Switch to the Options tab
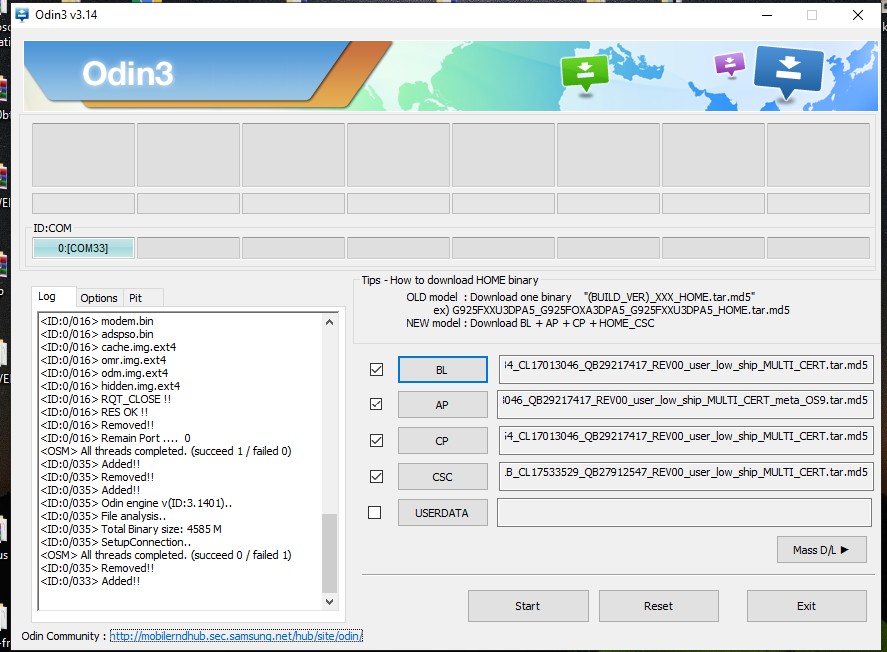Screen dimensions: 887x652 click(x=99, y=298)
